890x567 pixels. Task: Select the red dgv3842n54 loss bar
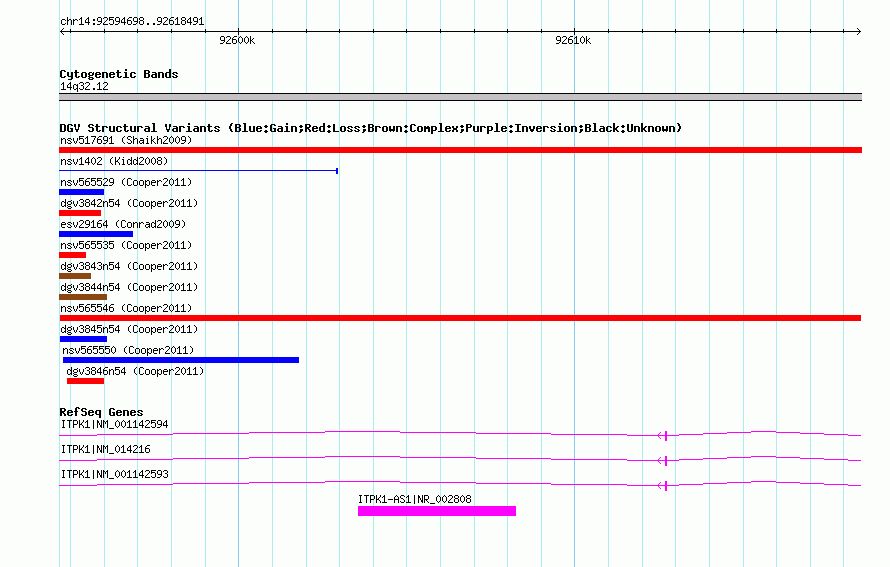80,213
